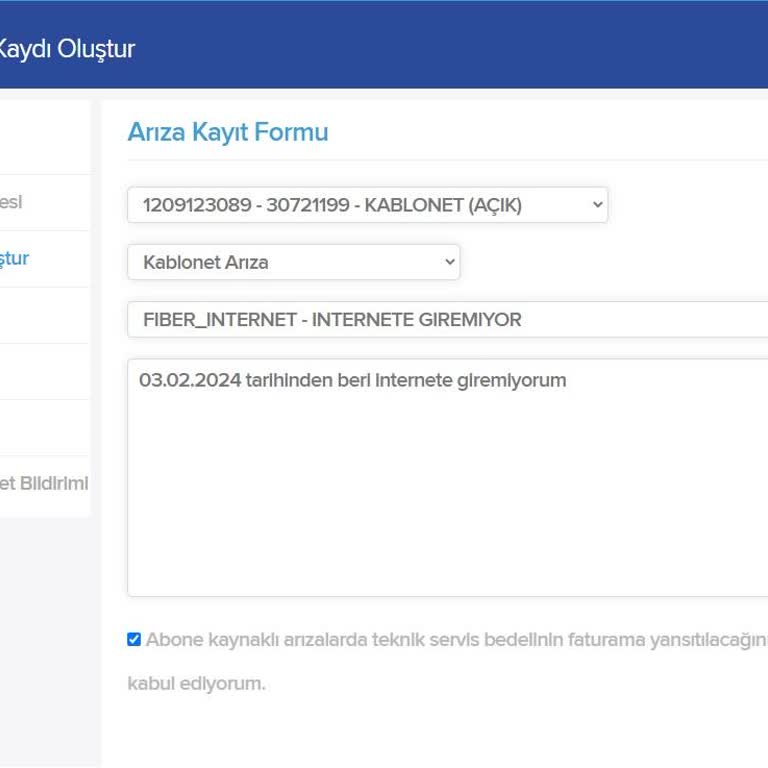Click the 'Kaydı Oluştur' page title in header
768x768 pixels.
(66, 48)
